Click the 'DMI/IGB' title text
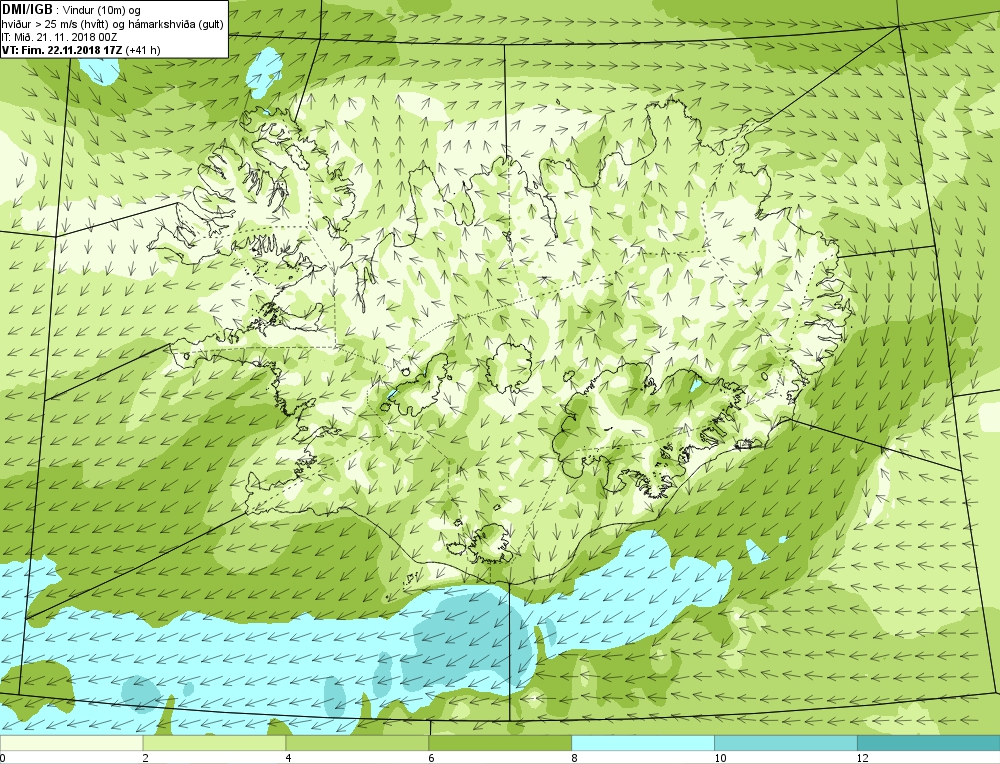This screenshot has height=764, width=1000. [27, 10]
